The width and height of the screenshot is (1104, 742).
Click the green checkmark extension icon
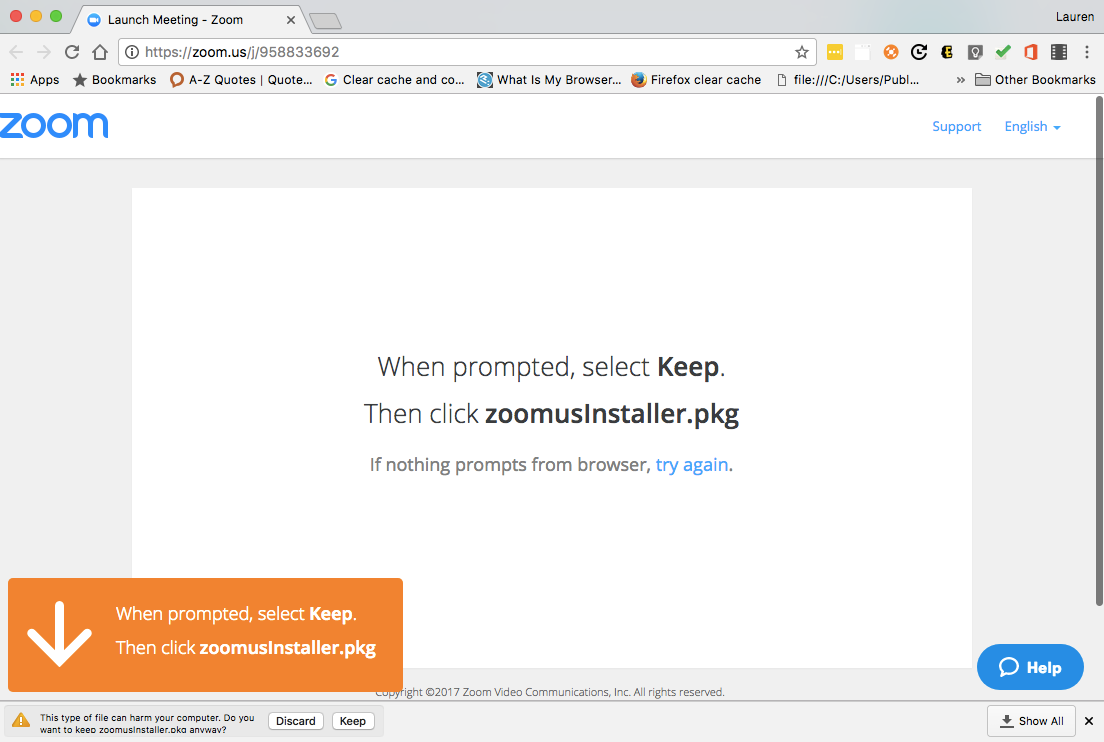pyautogui.click(x=1003, y=52)
